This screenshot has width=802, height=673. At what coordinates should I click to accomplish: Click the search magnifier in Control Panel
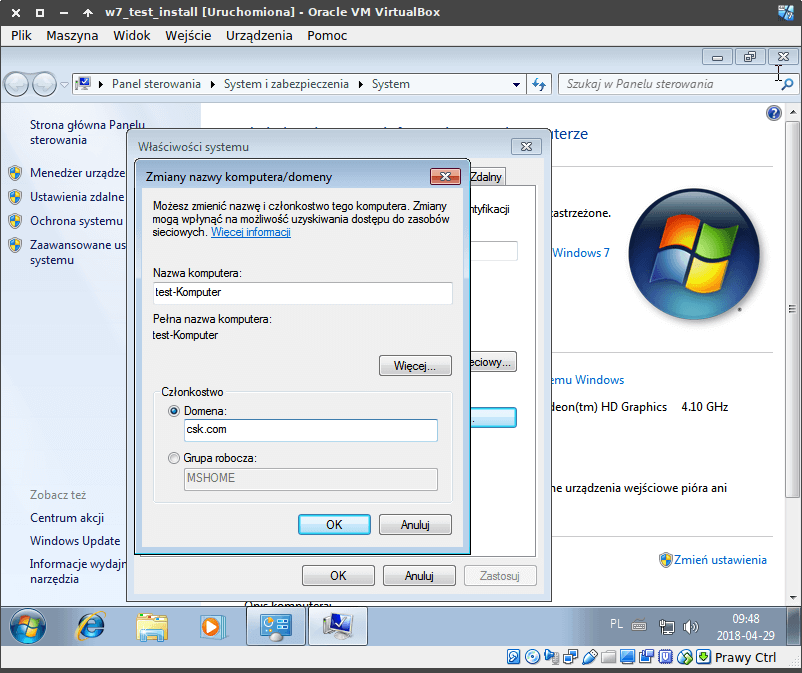click(787, 84)
